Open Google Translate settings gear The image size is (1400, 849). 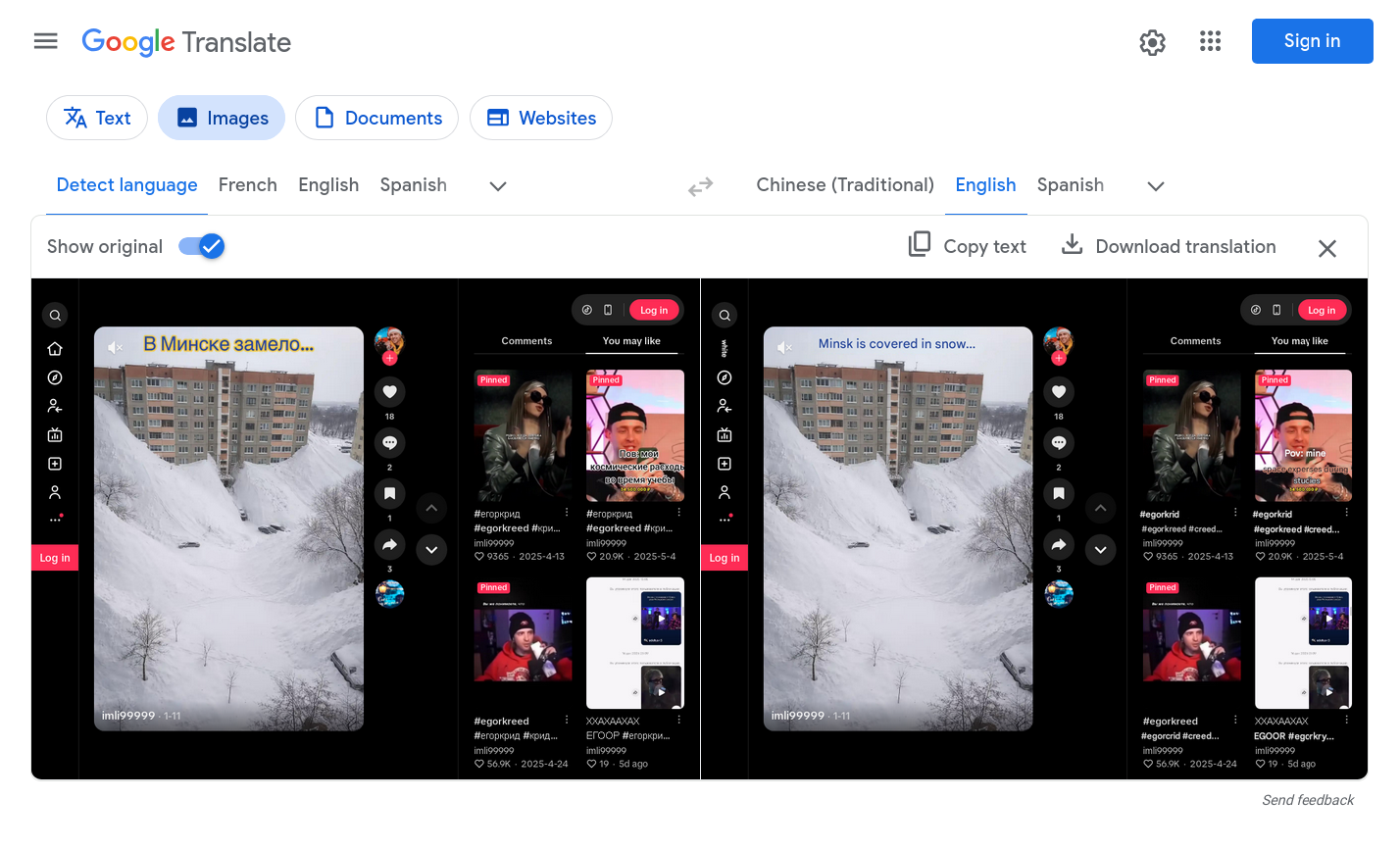(x=1152, y=42)
